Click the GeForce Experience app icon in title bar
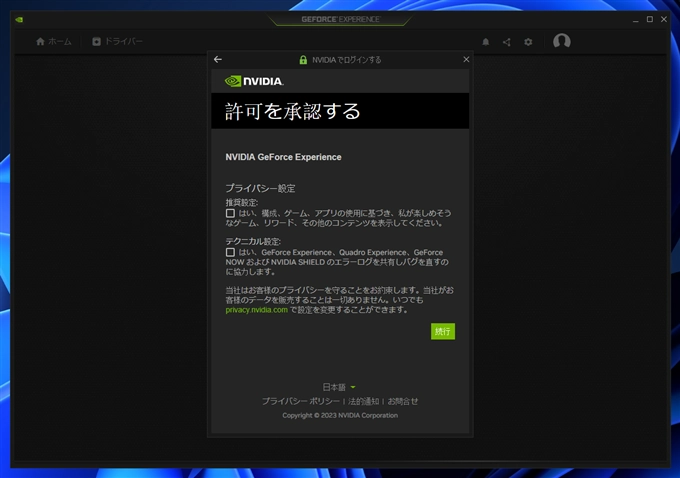The image size is (680, 478). point(19,20)
